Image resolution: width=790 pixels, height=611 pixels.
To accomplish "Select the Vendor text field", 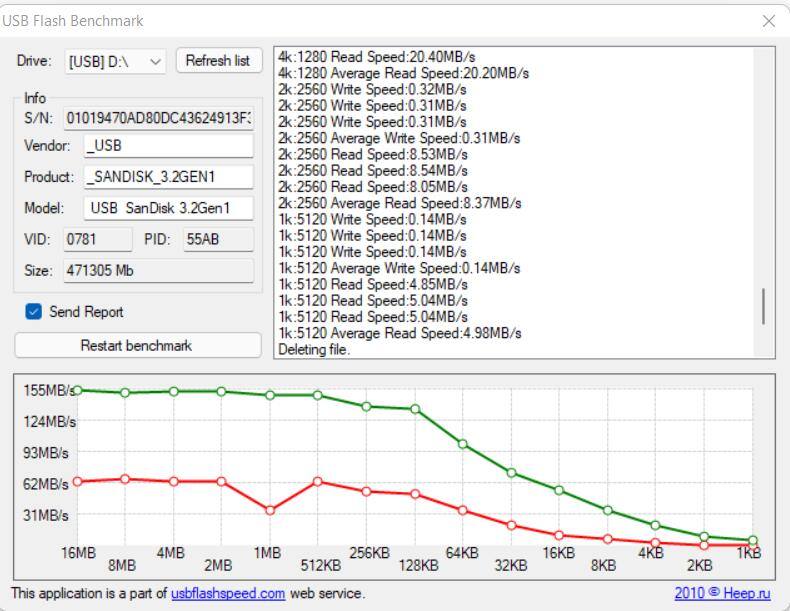I will [x=167, y=146].
